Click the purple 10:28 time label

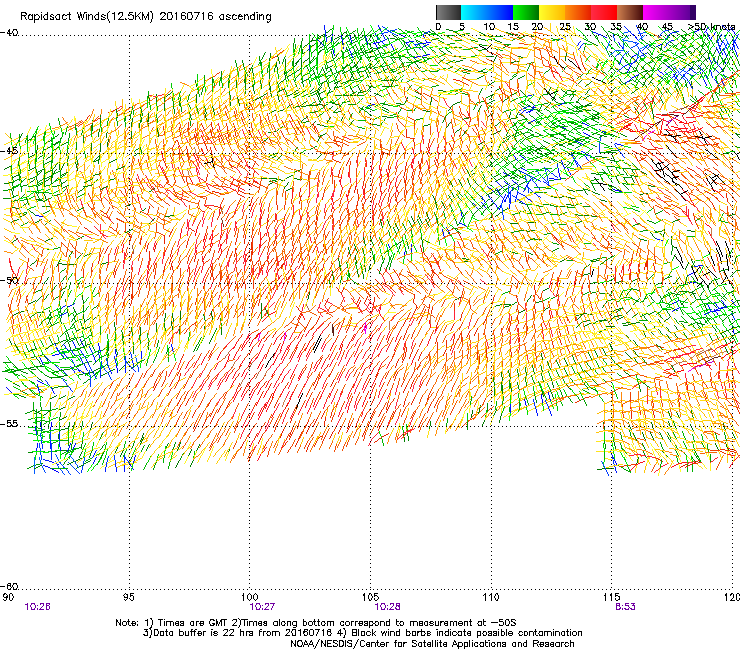click(x=387, y=607)
